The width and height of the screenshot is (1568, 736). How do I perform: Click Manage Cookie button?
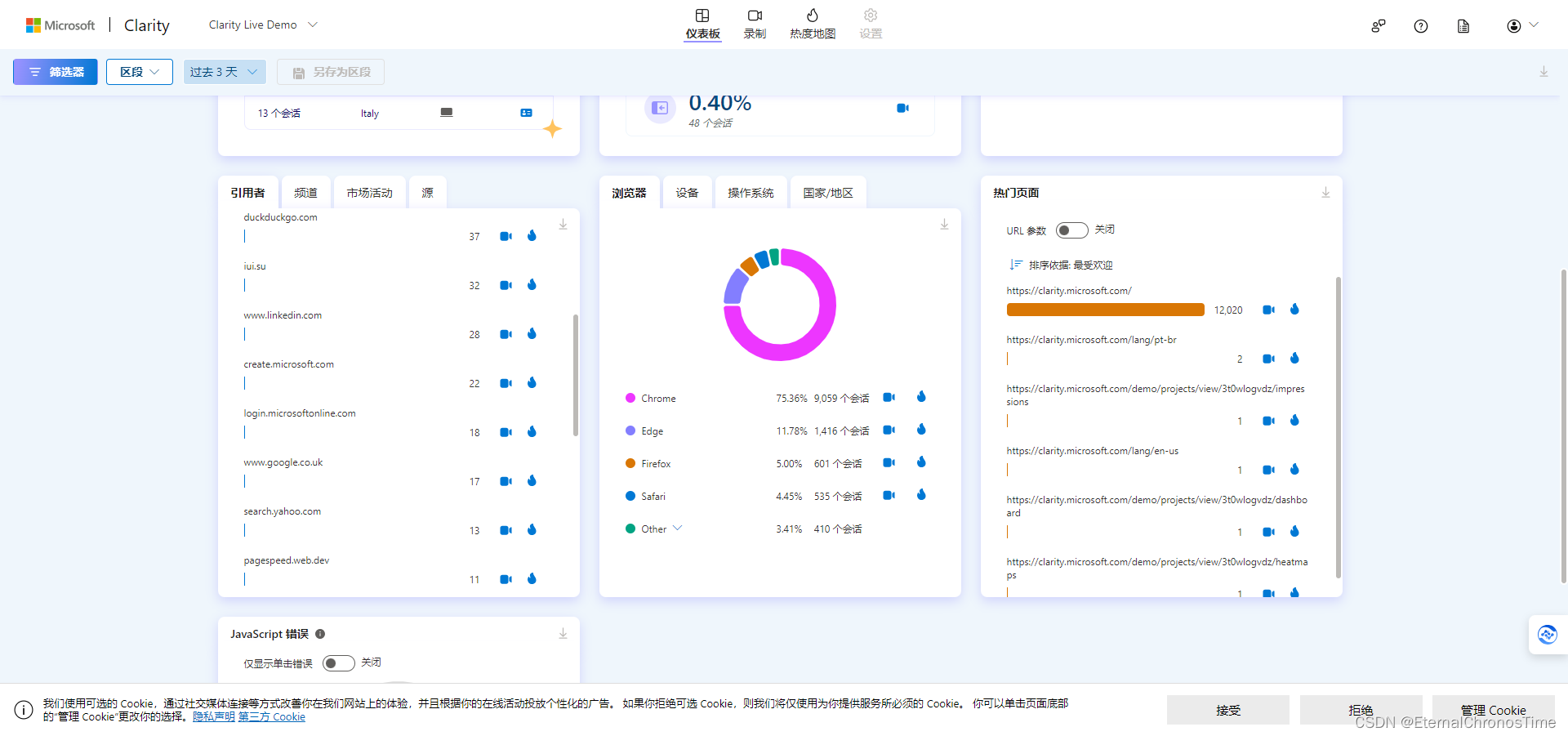1494,710
